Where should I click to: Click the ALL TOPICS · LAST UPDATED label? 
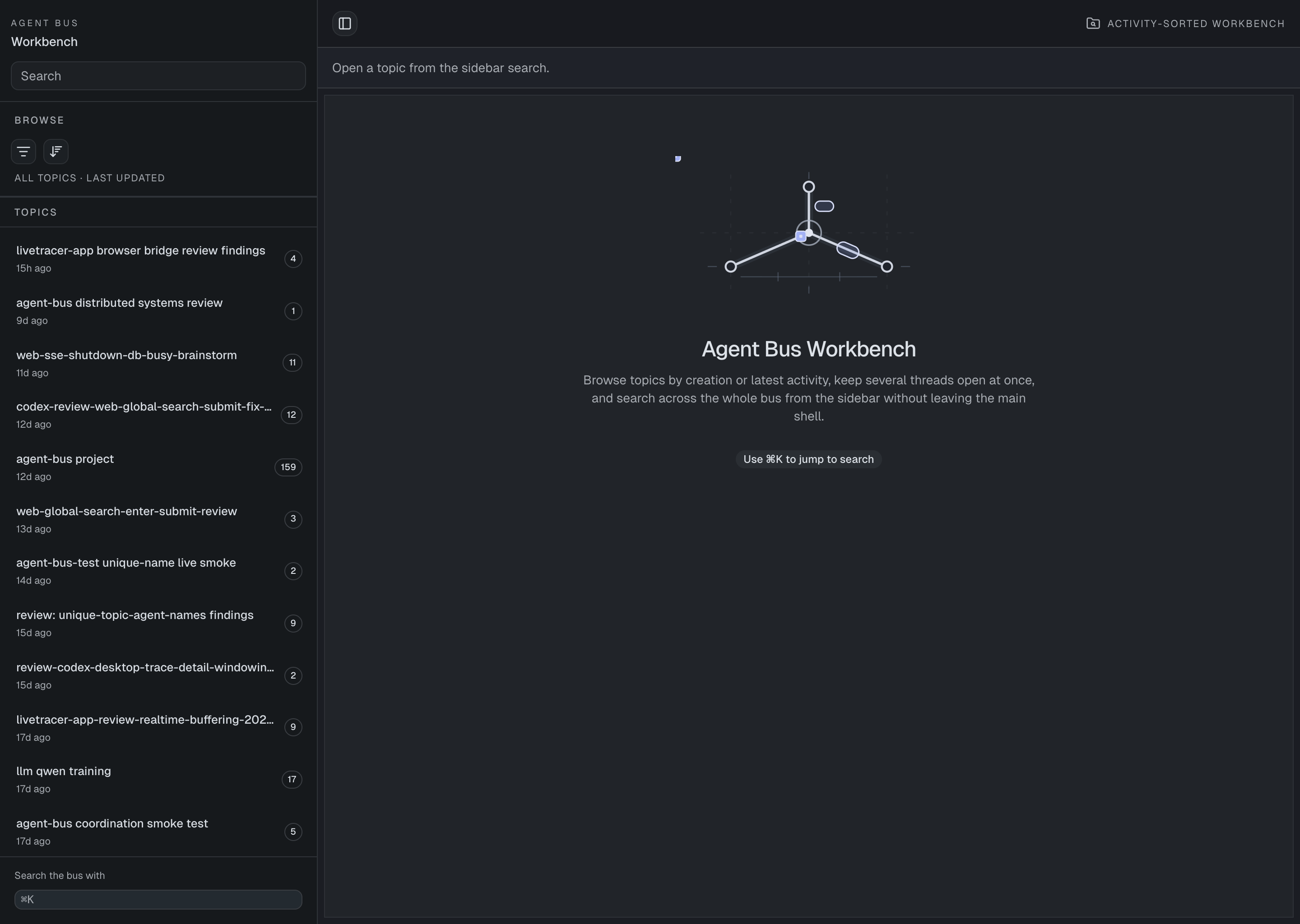[89, 177]
